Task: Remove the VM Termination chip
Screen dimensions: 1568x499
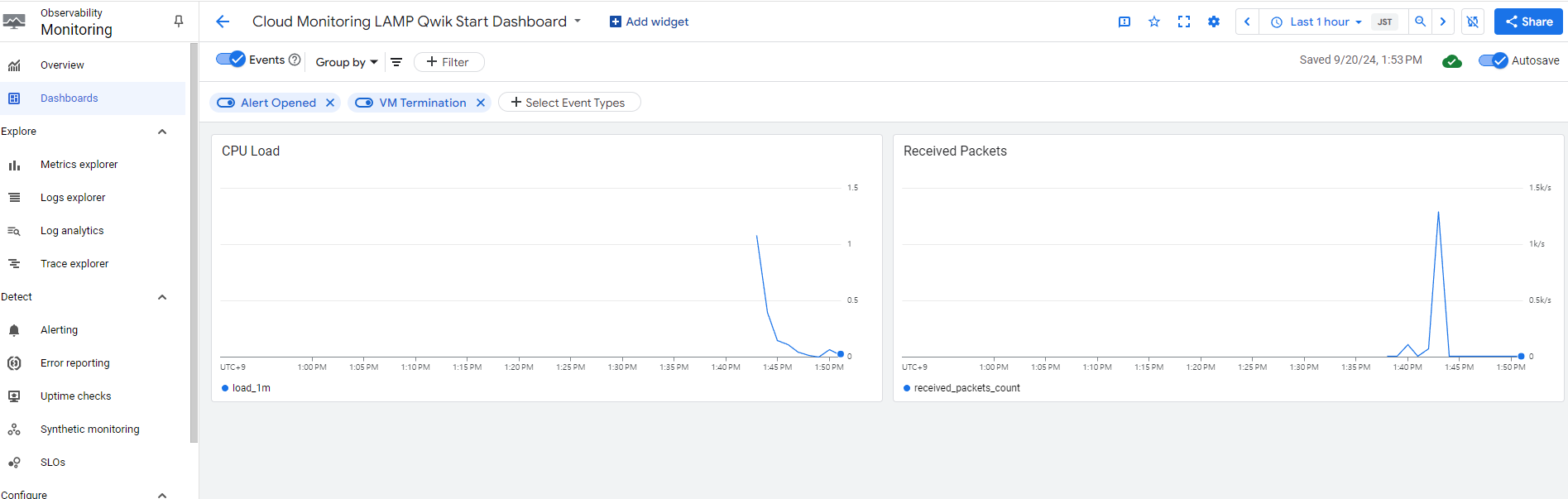Action: [x=481, y=103]
